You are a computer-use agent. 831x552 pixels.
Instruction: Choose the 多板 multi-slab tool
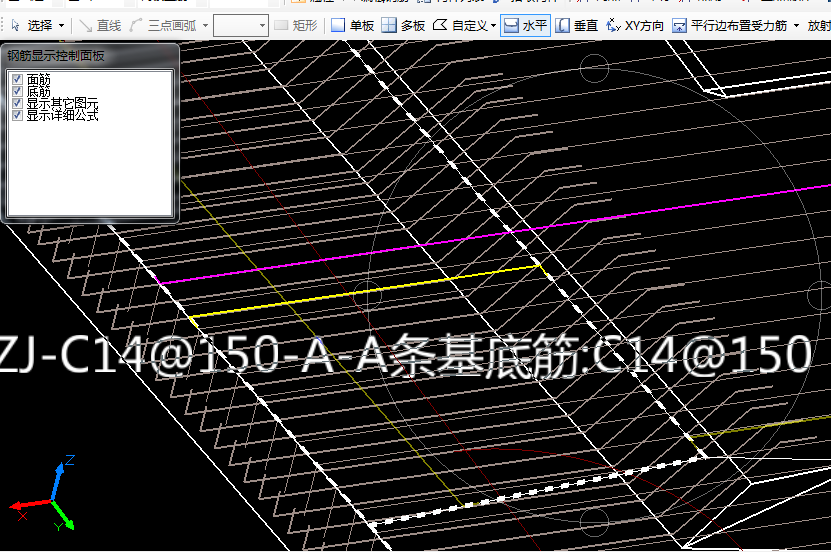(404, 25)
